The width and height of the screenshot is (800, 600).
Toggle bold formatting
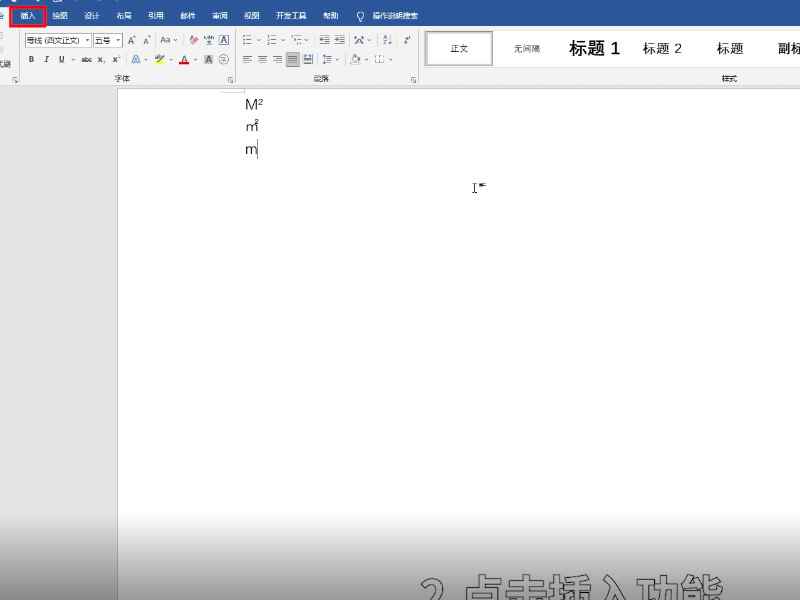(31, 58)
